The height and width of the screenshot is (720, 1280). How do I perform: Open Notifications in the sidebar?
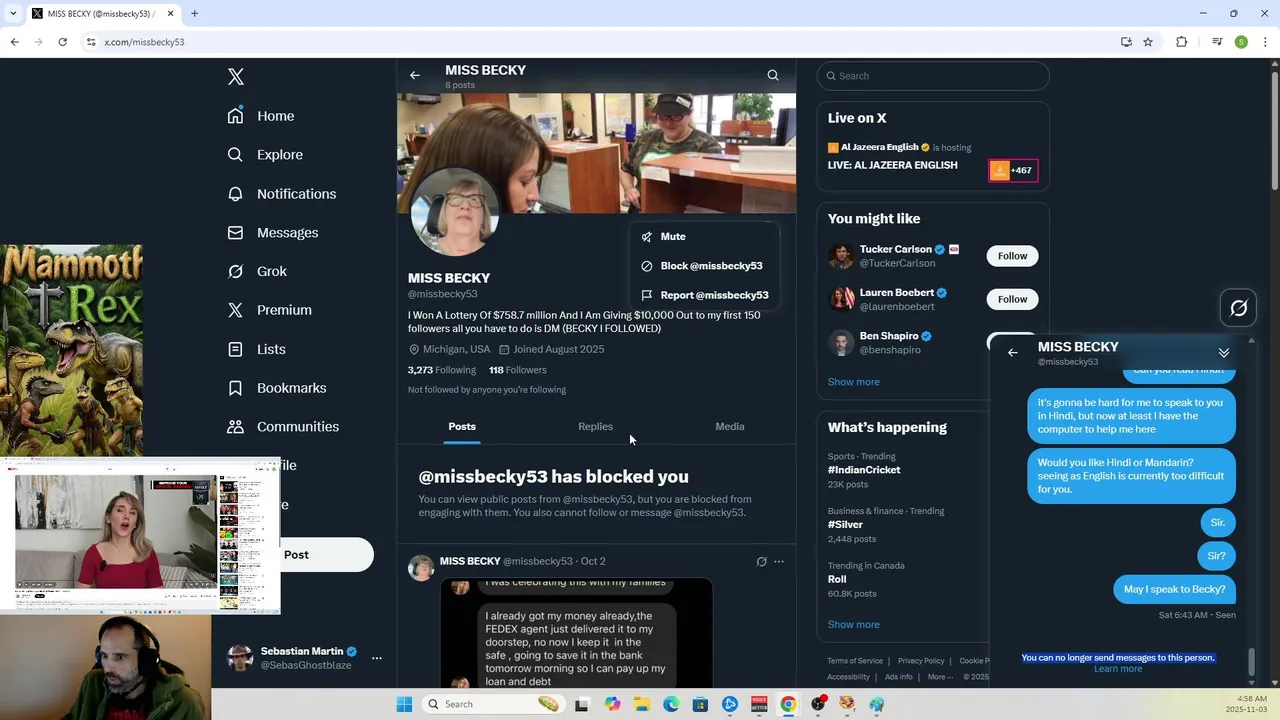pos(282,194)
